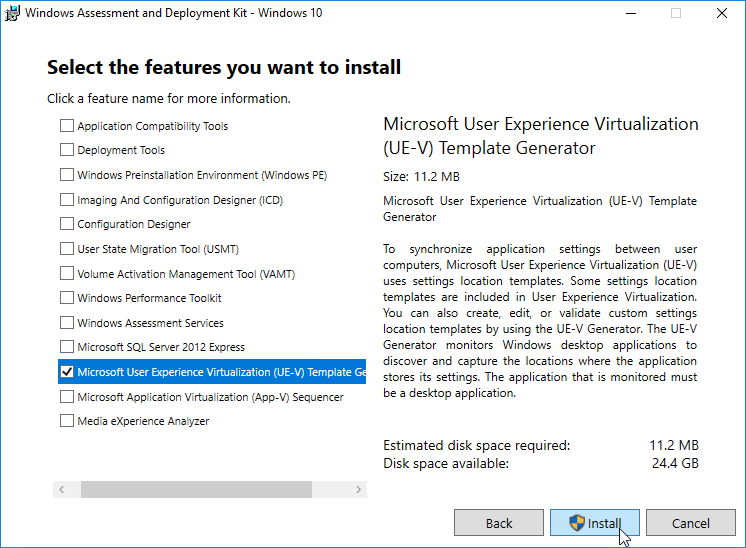Viewport: 746px width, 548px height.
Task: Check the App-V Sequencer checkbox
Action: 67,396
